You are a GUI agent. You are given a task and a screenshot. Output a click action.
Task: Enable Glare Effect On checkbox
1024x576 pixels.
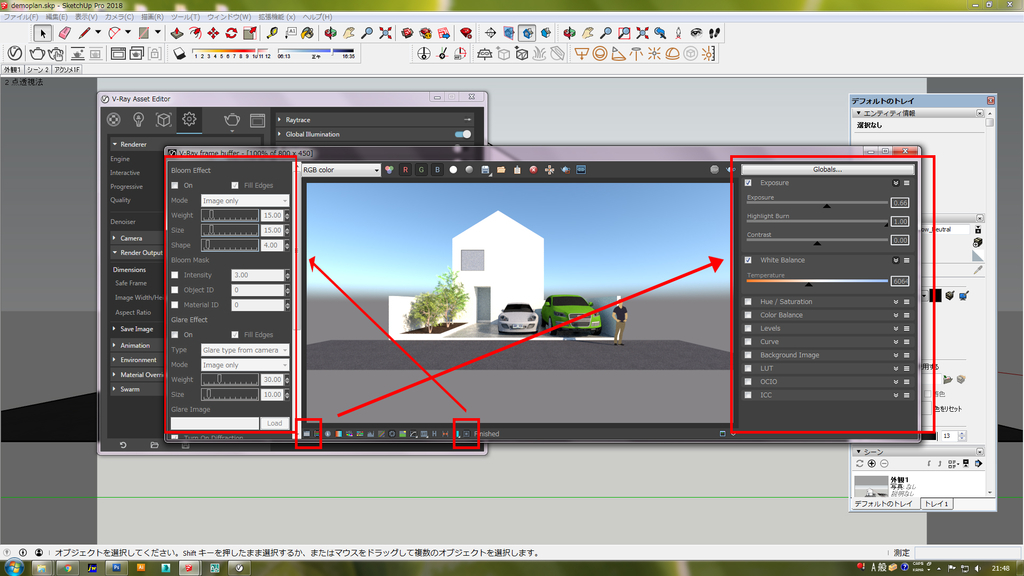pyautogui.click(x=174, y=334)
